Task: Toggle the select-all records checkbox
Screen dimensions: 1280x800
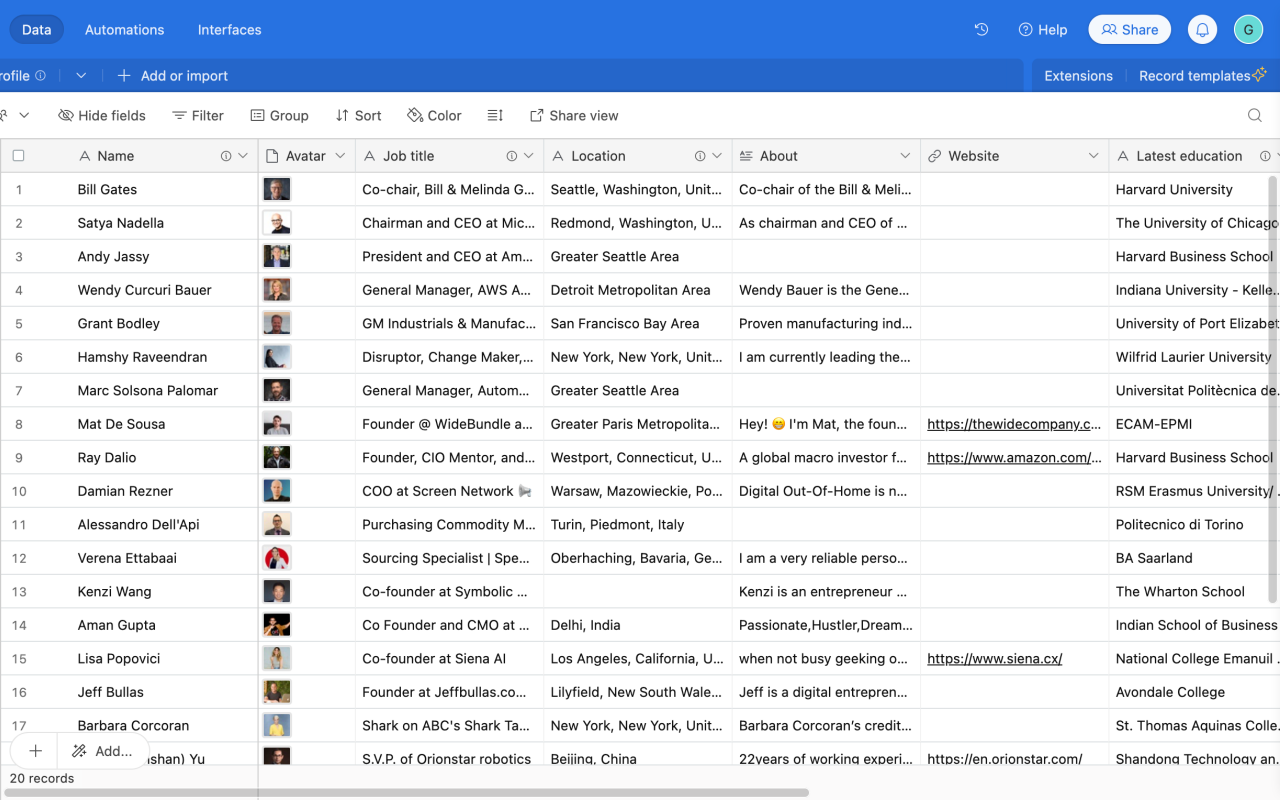Action: tap(17, 155)
